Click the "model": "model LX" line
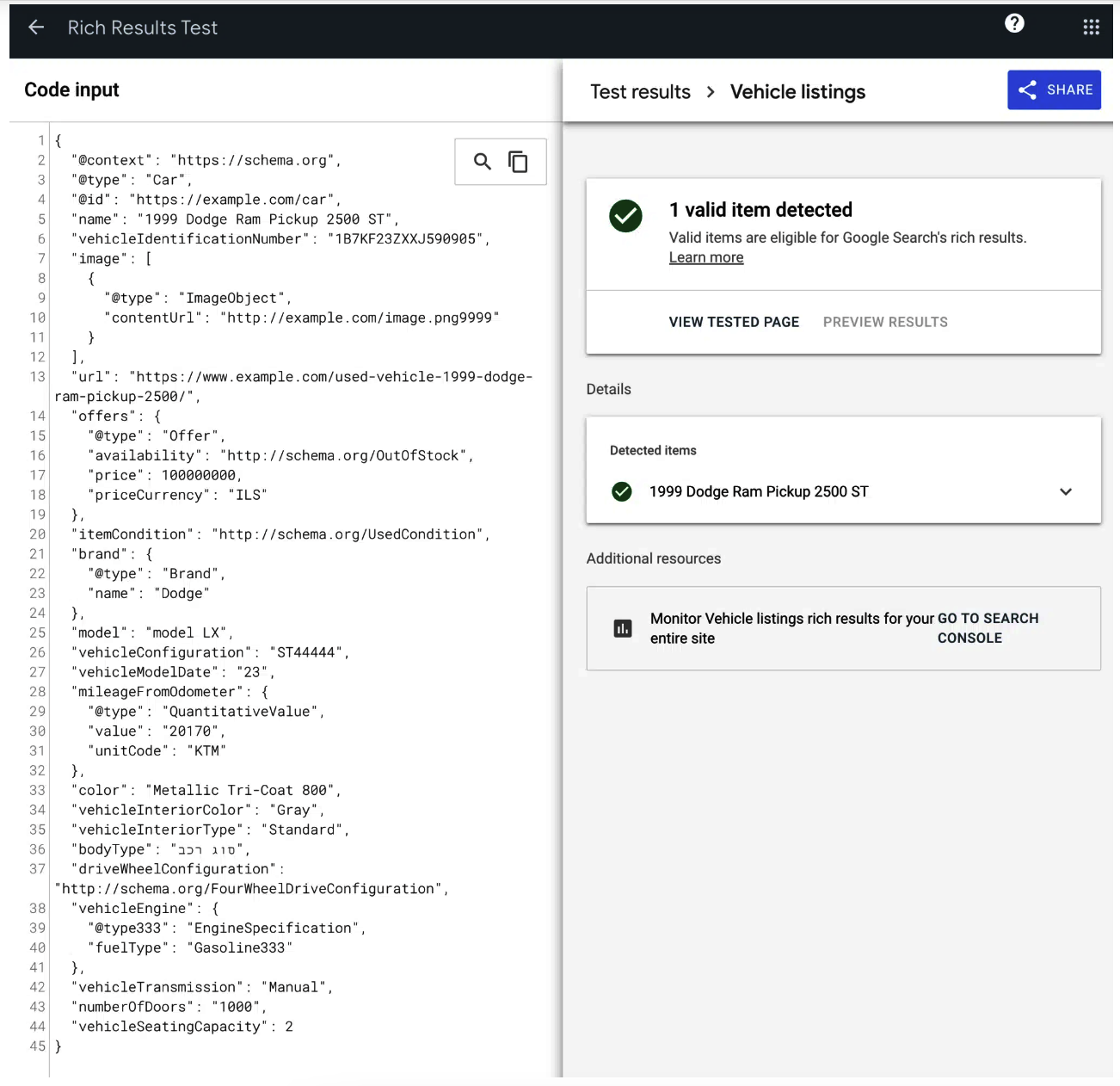 tap(152, 632)
